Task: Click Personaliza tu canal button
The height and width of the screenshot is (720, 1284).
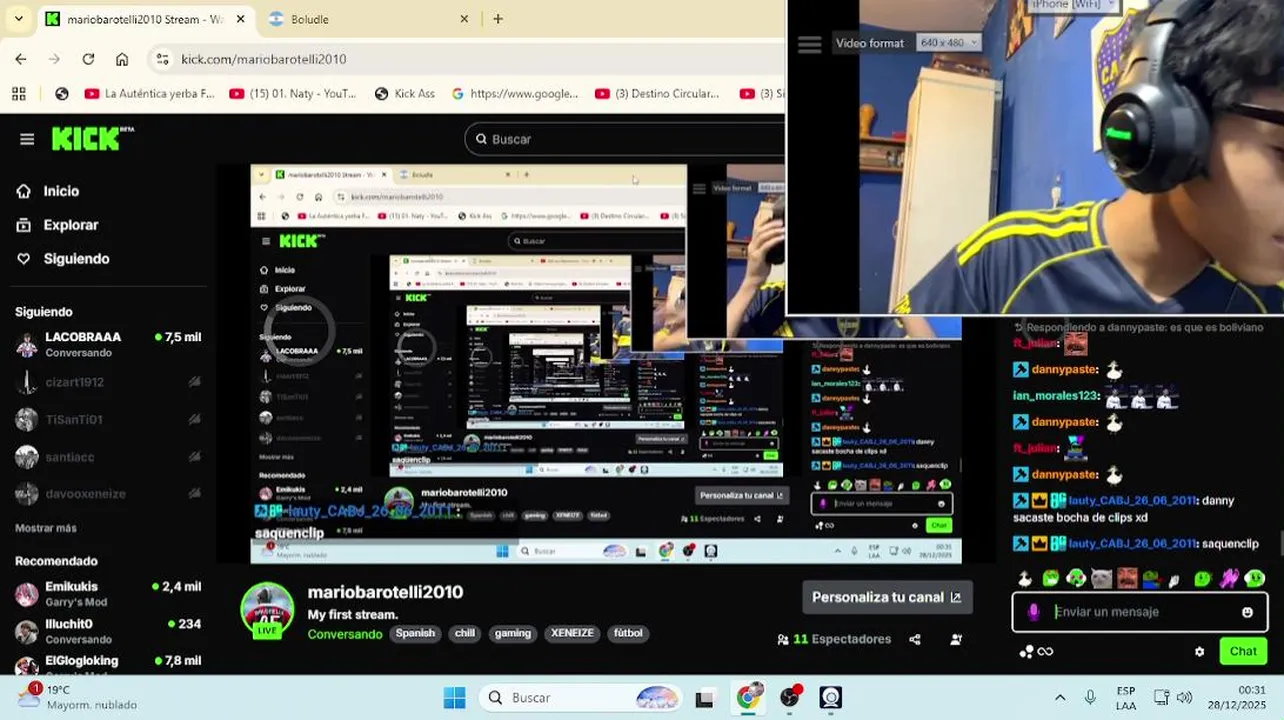Action: tap(886, 597)
